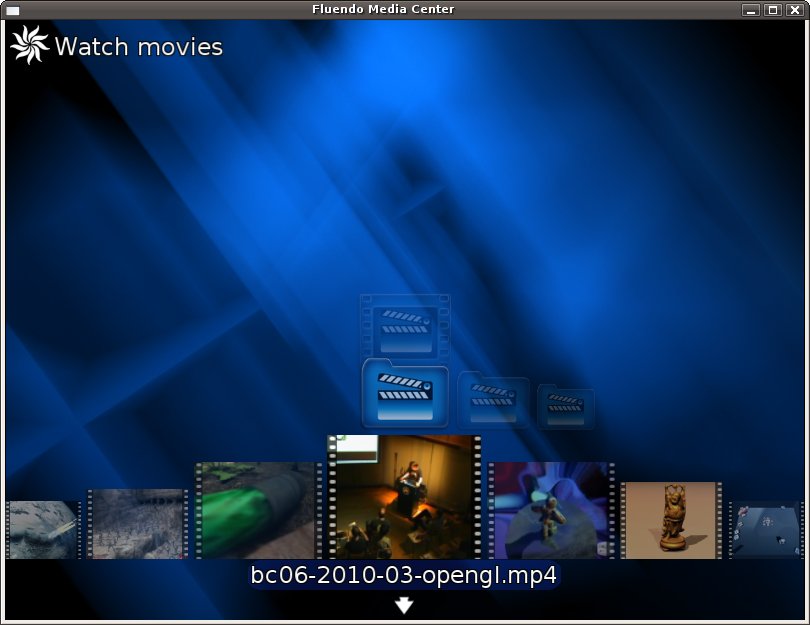The height and width of the screenshot is (625, 810).
Task: Select the film-strip clapperboard icon above folders
Action: point(405,326)
